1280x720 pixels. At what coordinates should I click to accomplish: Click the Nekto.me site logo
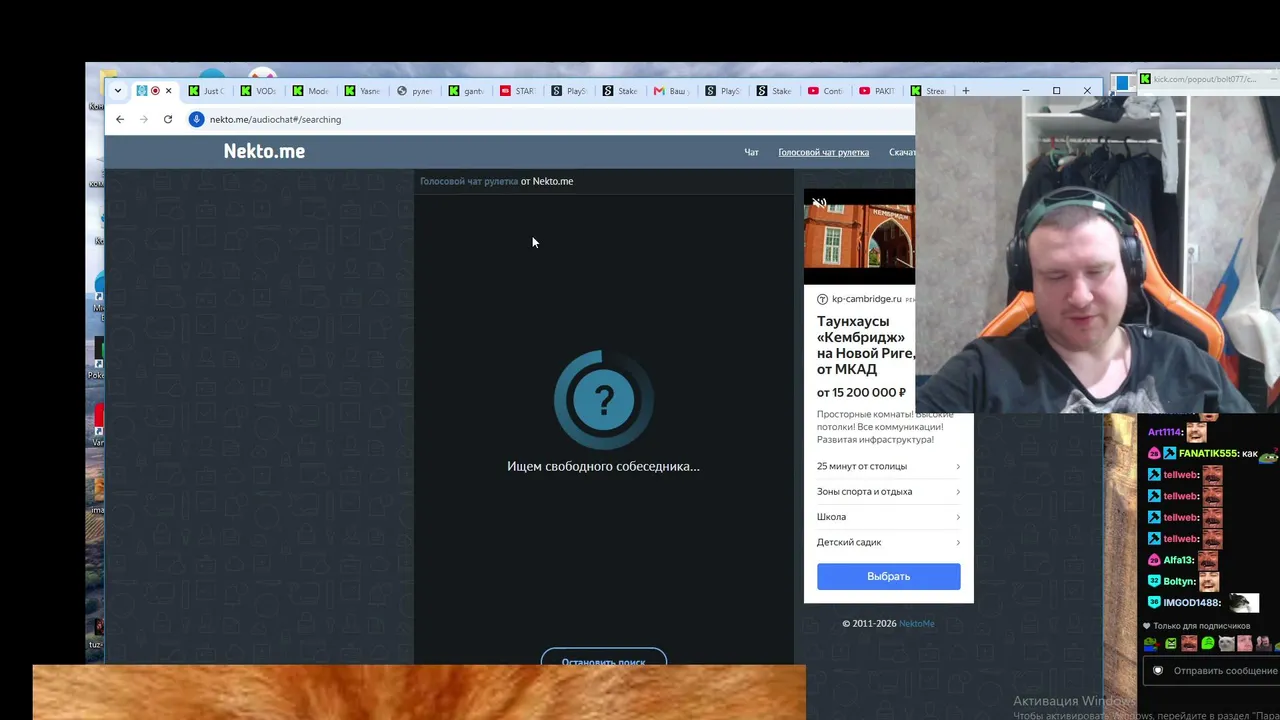click(x=264, y=151)
